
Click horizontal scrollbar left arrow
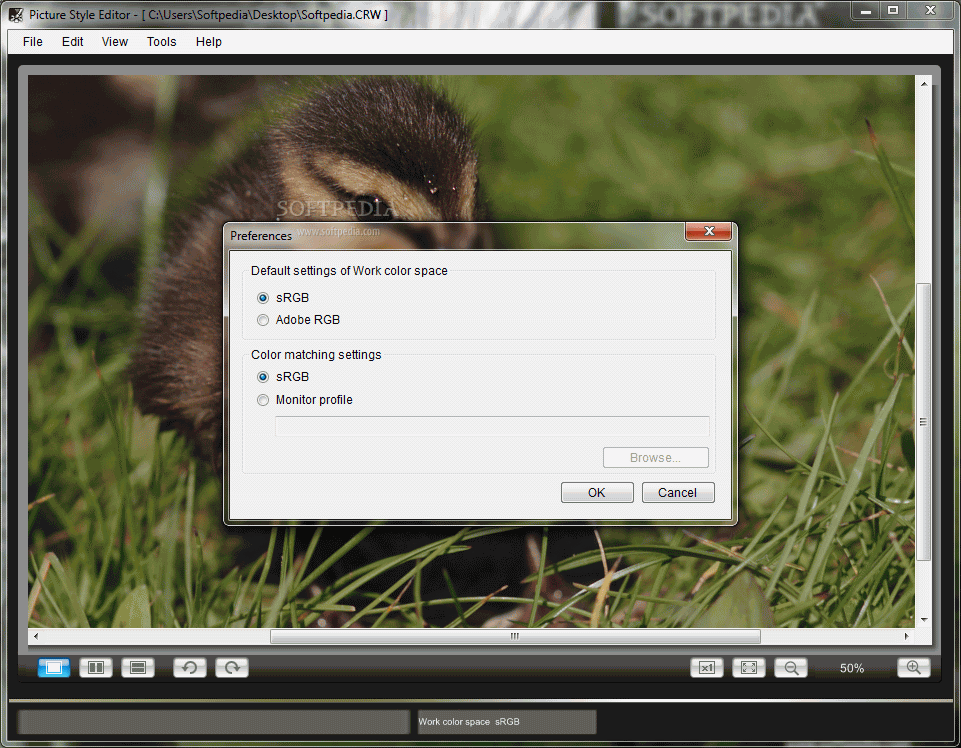[36, 636]
